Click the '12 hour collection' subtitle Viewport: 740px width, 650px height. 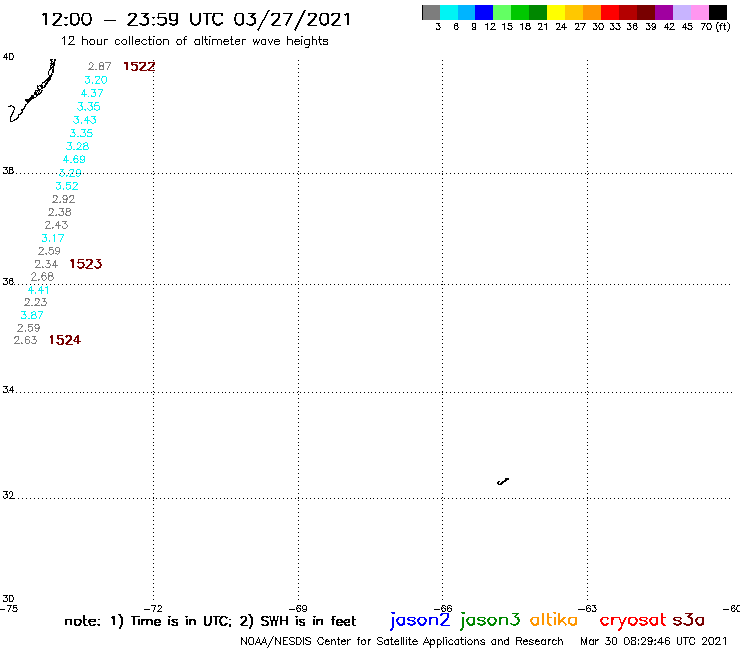pyautogui.click(x=194, y=41)
